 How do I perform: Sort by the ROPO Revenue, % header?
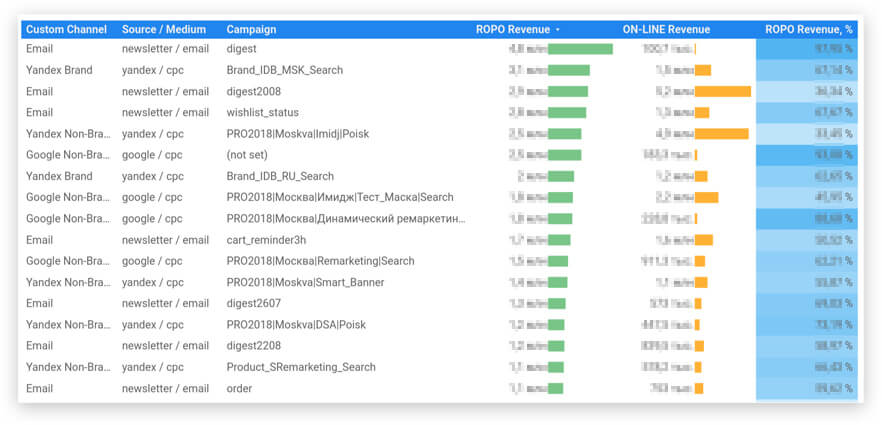click(809, 29)
